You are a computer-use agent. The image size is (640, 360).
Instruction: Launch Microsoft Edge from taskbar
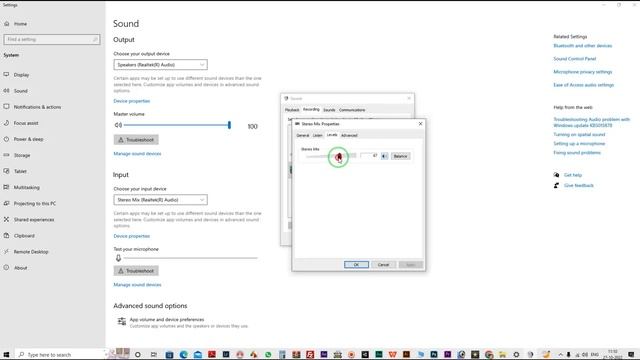[184, 354]
